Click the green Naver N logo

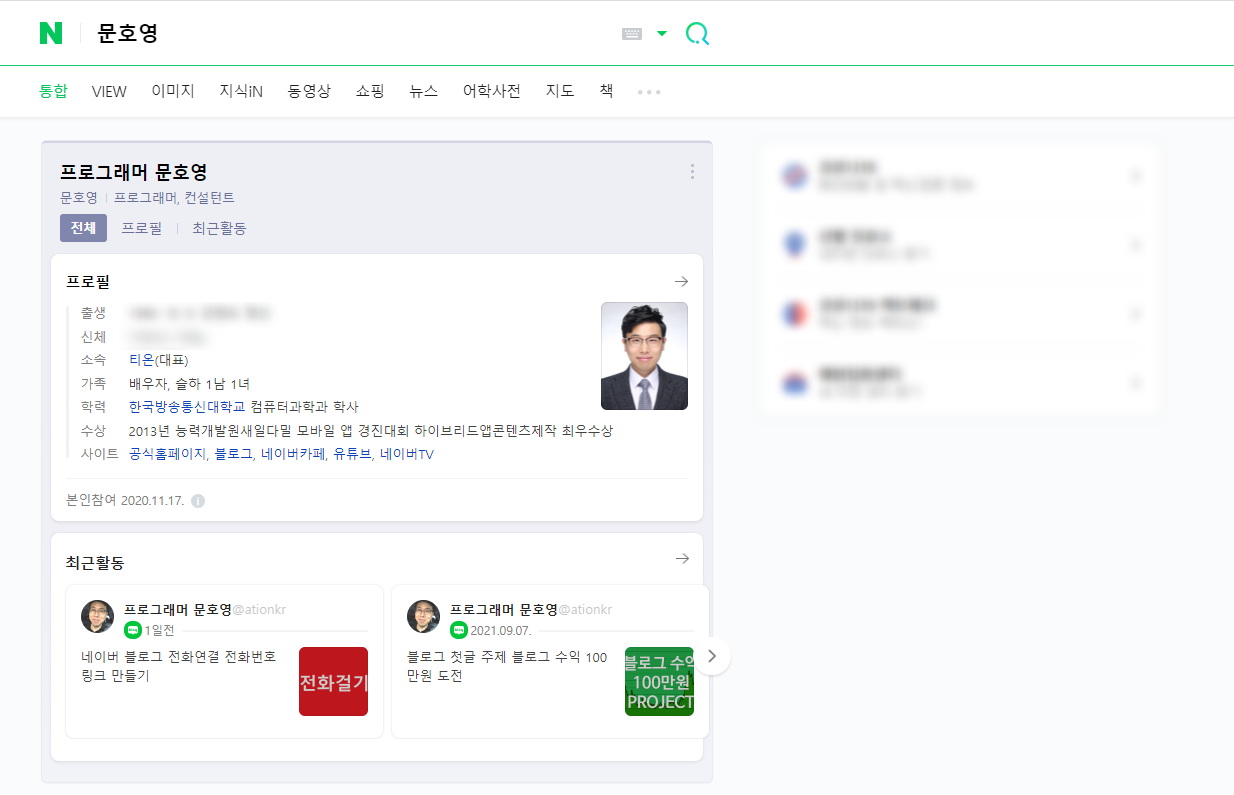tap(51, 33)
